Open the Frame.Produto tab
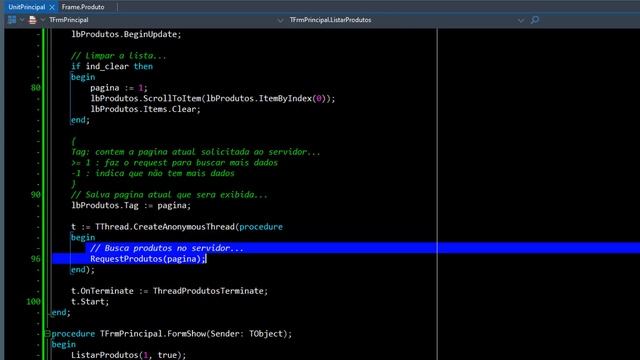Viewport: 640px width, 360px height. point(83,7)
